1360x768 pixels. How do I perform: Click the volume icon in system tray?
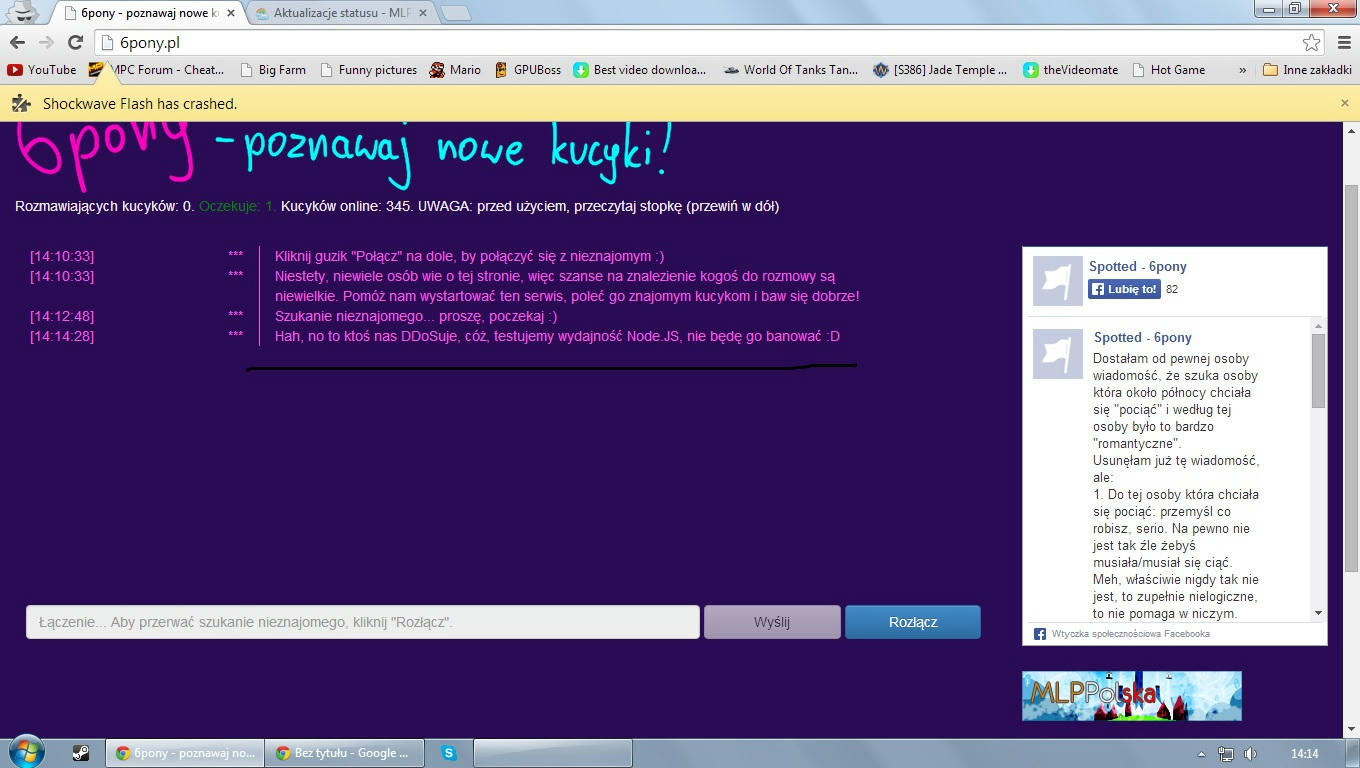pyautogui.click(x=1250, y=754)
